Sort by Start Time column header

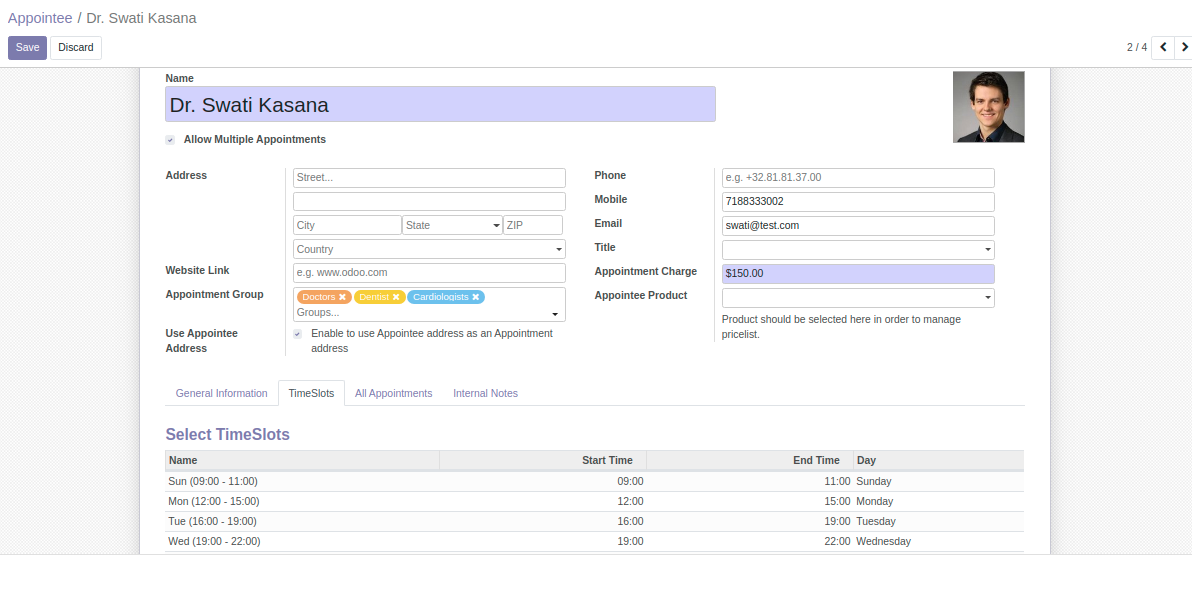(x=543, y=460)
